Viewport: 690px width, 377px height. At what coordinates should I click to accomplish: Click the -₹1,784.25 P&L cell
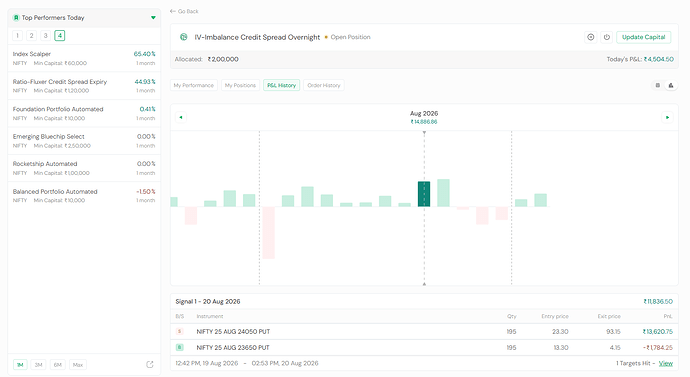tap(658, 348)
